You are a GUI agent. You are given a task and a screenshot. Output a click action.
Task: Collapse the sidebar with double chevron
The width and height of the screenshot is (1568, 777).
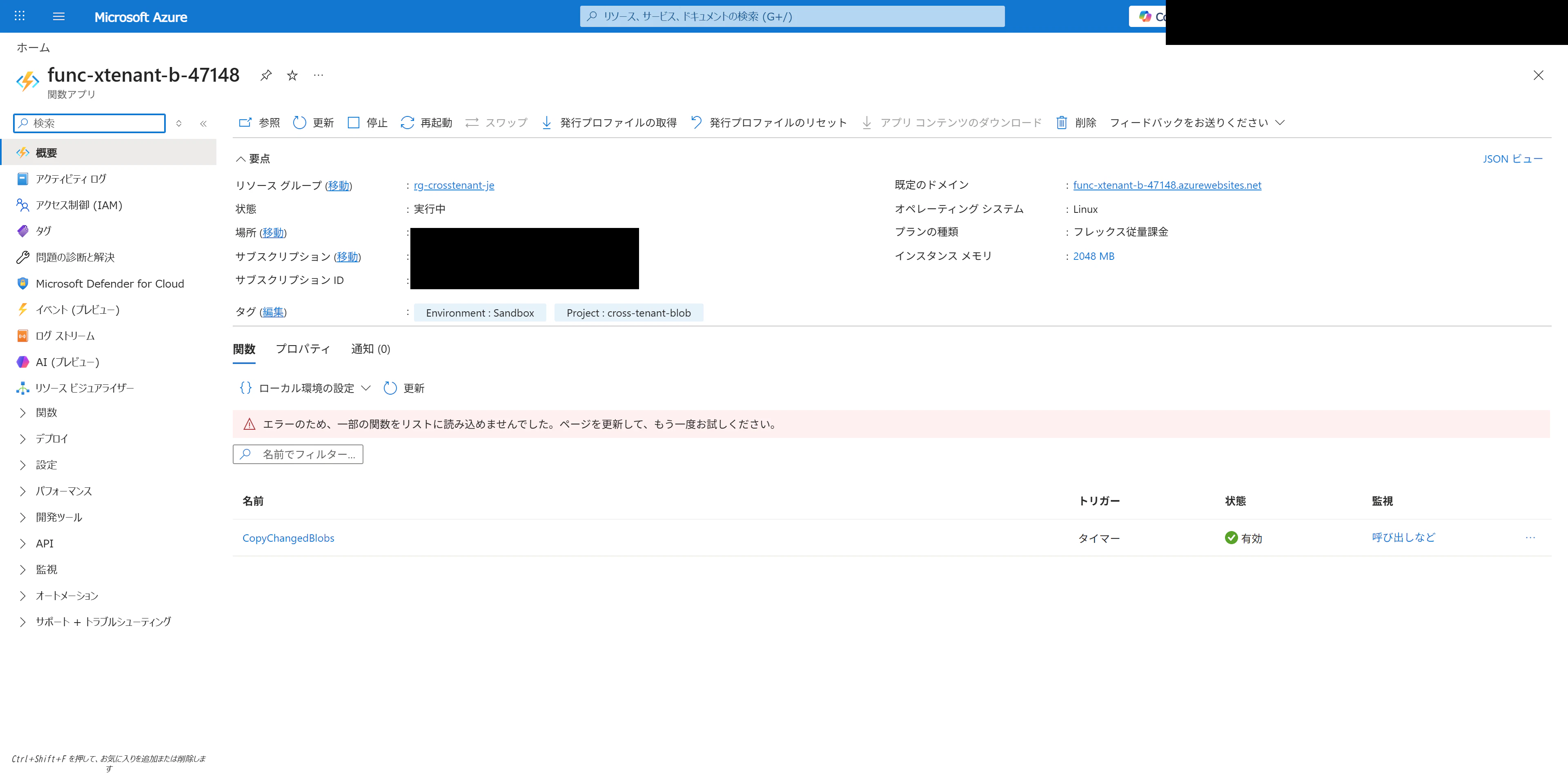click(203, 123)
